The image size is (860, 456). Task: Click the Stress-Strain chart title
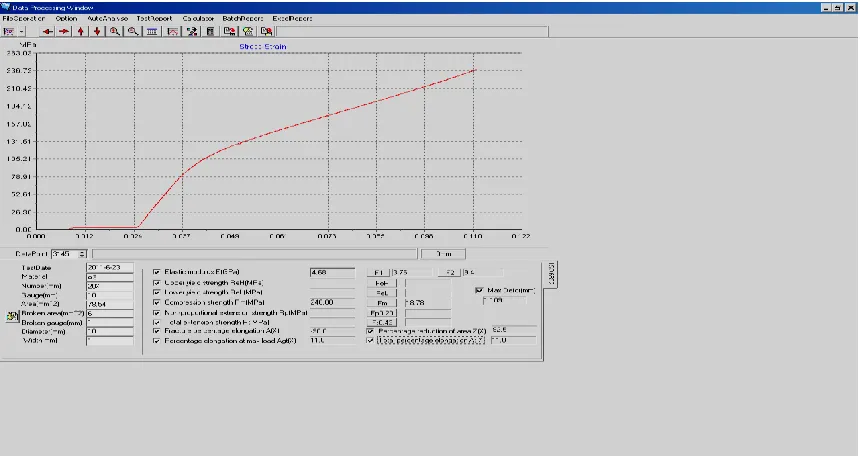pyautogui.click(x=263, y=47)
